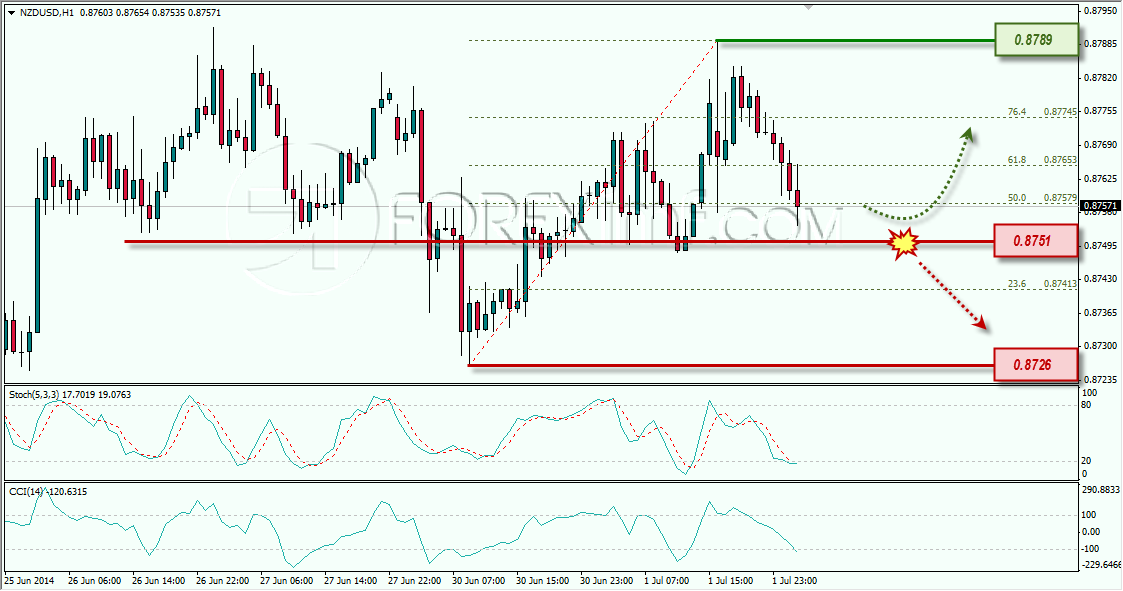Click the 0.87755 price scale value

tap(1099, 111)
